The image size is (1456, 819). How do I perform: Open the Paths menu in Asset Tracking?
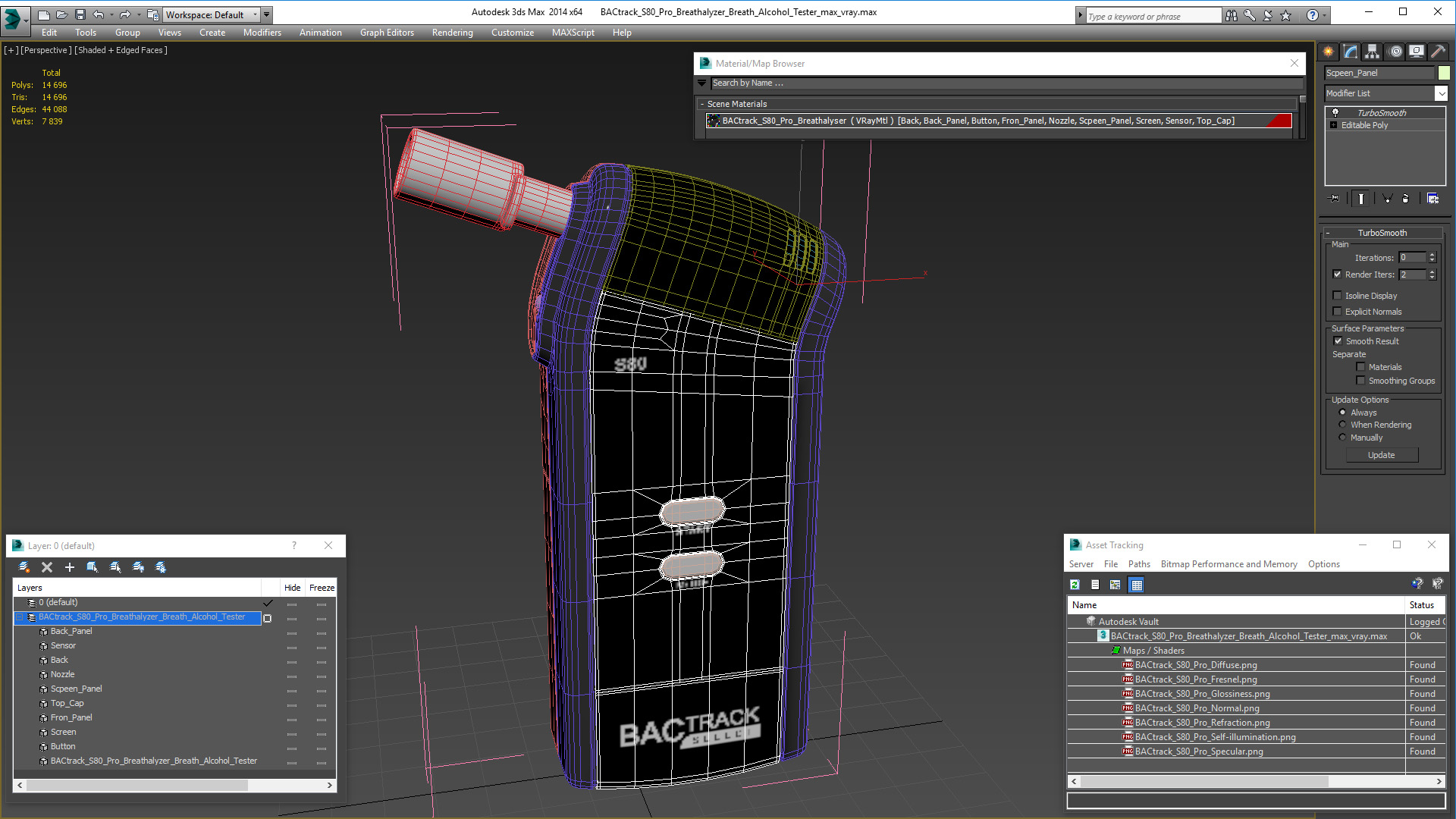pyautogui.click(x=1139, y=564)
